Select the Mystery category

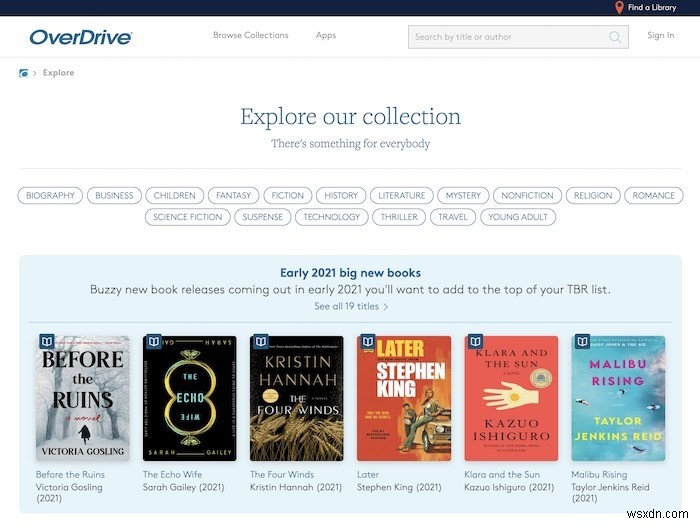(x=463, y=195)
